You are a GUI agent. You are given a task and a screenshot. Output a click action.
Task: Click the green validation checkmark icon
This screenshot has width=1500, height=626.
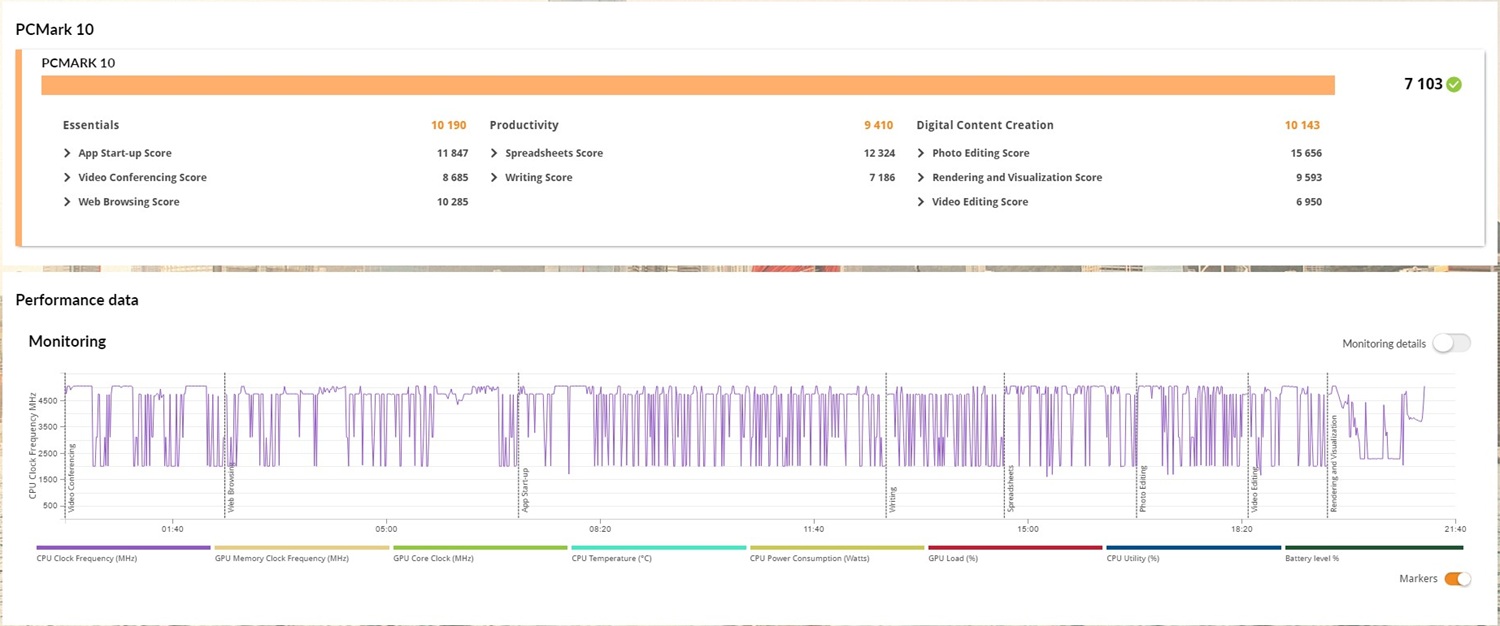1454,85
